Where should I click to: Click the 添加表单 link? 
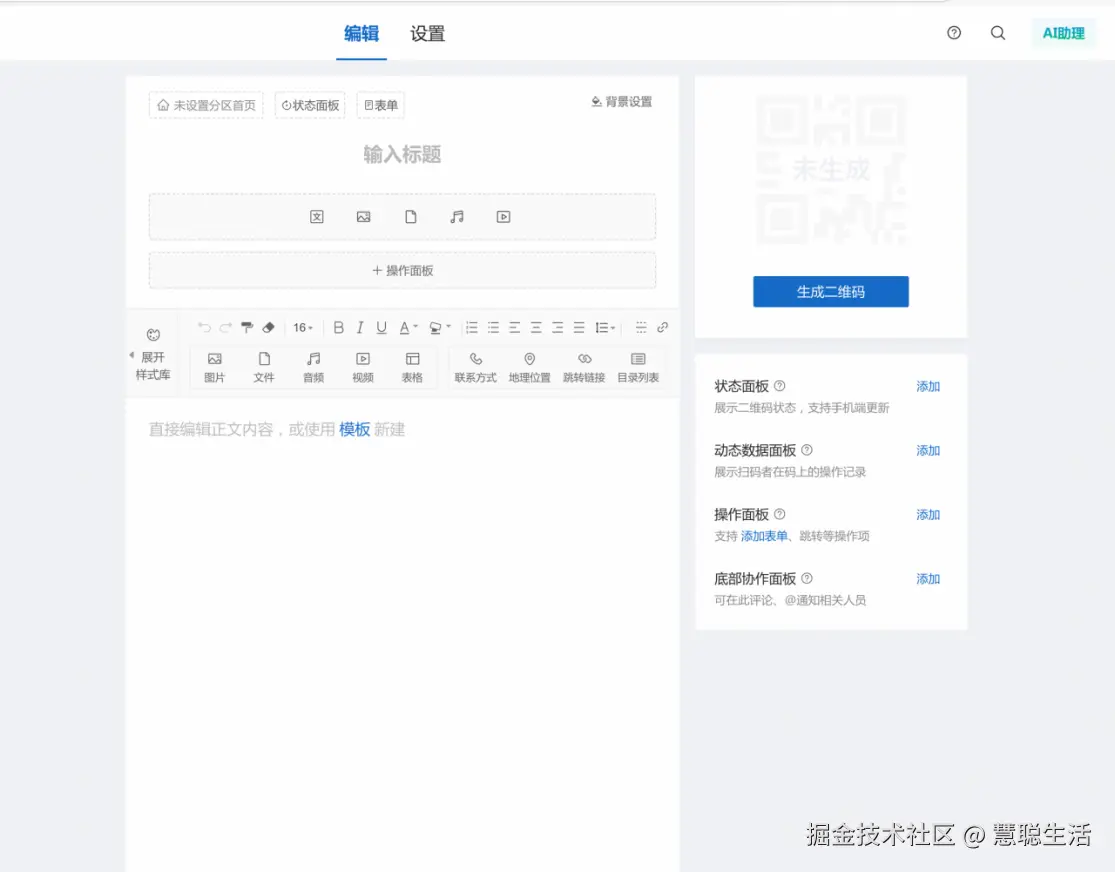pos(764,536)
